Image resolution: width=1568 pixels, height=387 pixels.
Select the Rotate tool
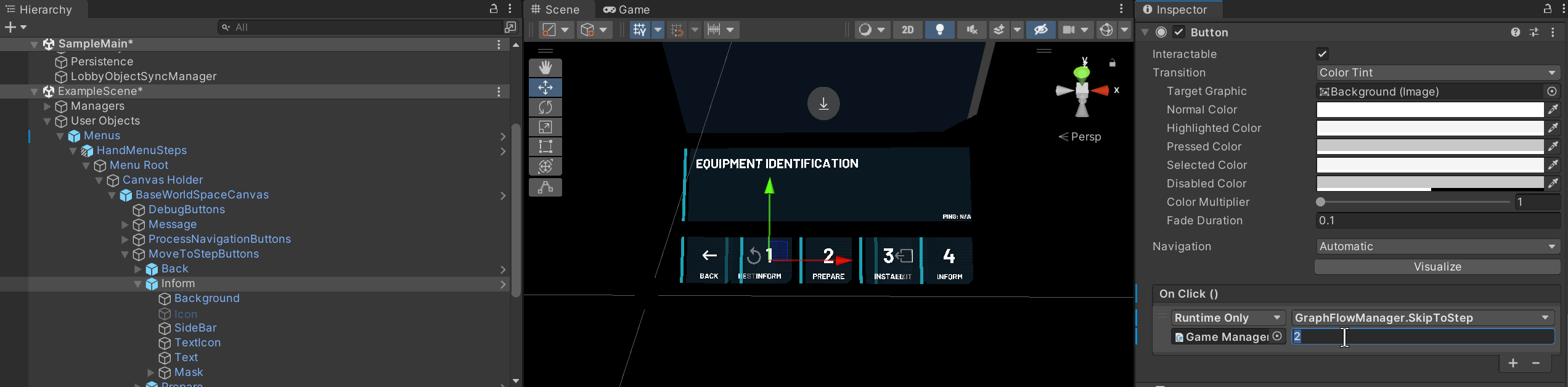545,107
